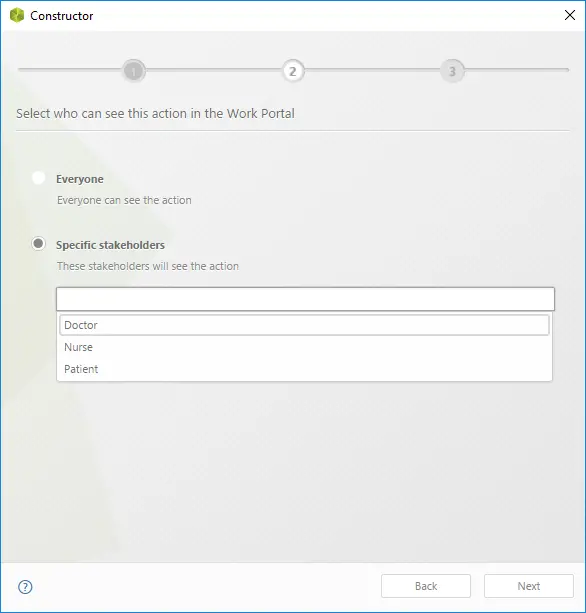Click the Back button
This screenshot has width=586, height=613.
click(426, 586)
